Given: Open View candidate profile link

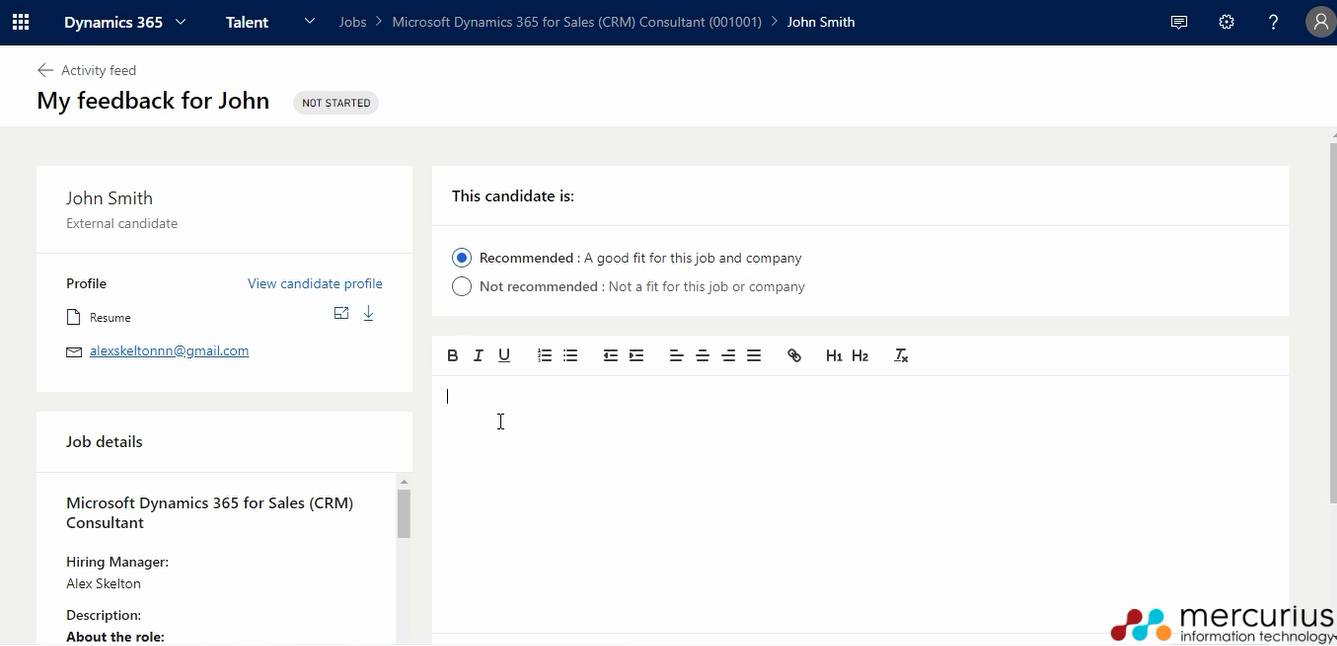Looking at the screenshot, I should tap(315, 284).
